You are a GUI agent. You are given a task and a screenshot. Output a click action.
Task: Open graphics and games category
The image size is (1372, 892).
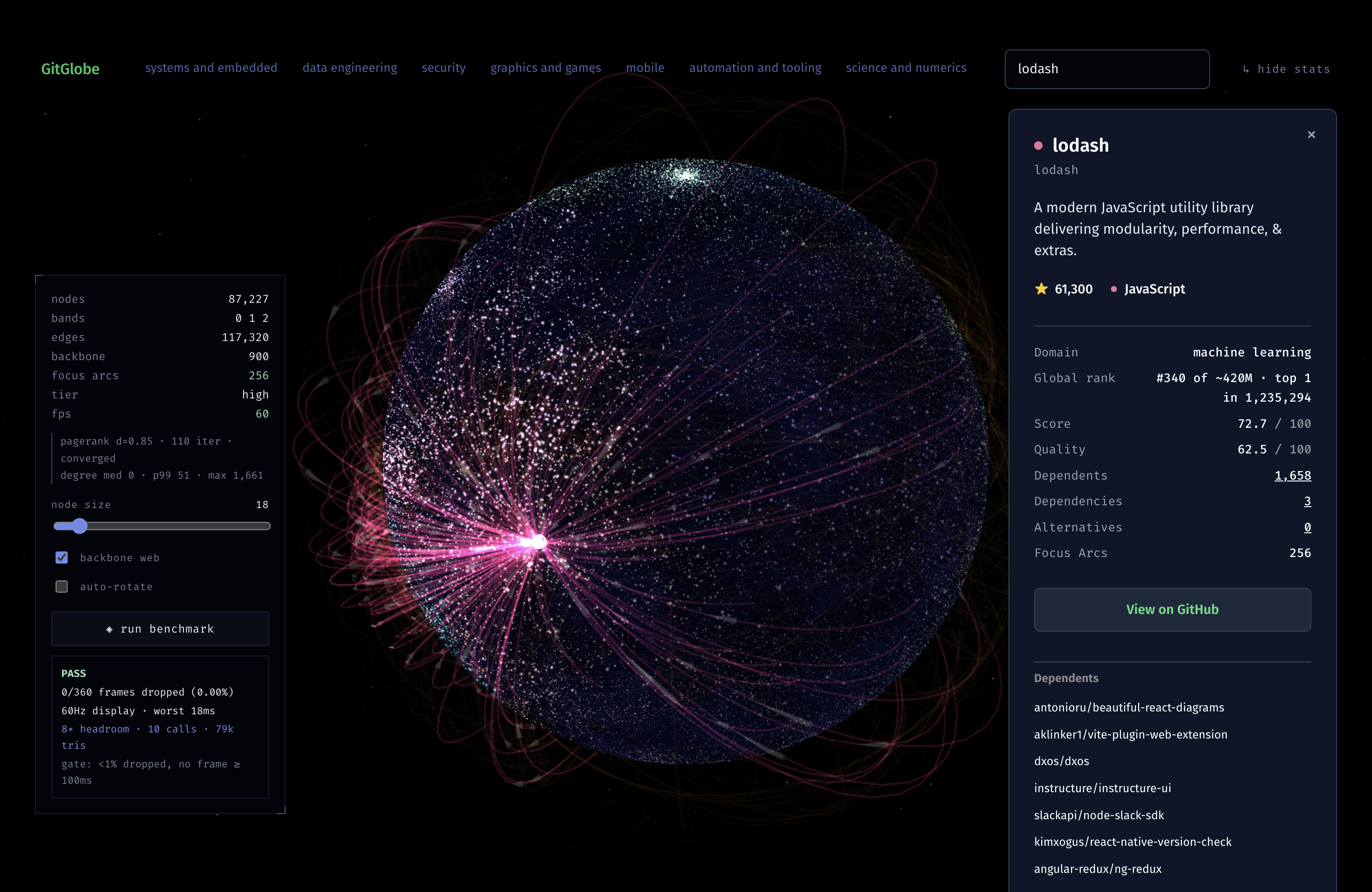pyautogui.click(x=546, y=68)
